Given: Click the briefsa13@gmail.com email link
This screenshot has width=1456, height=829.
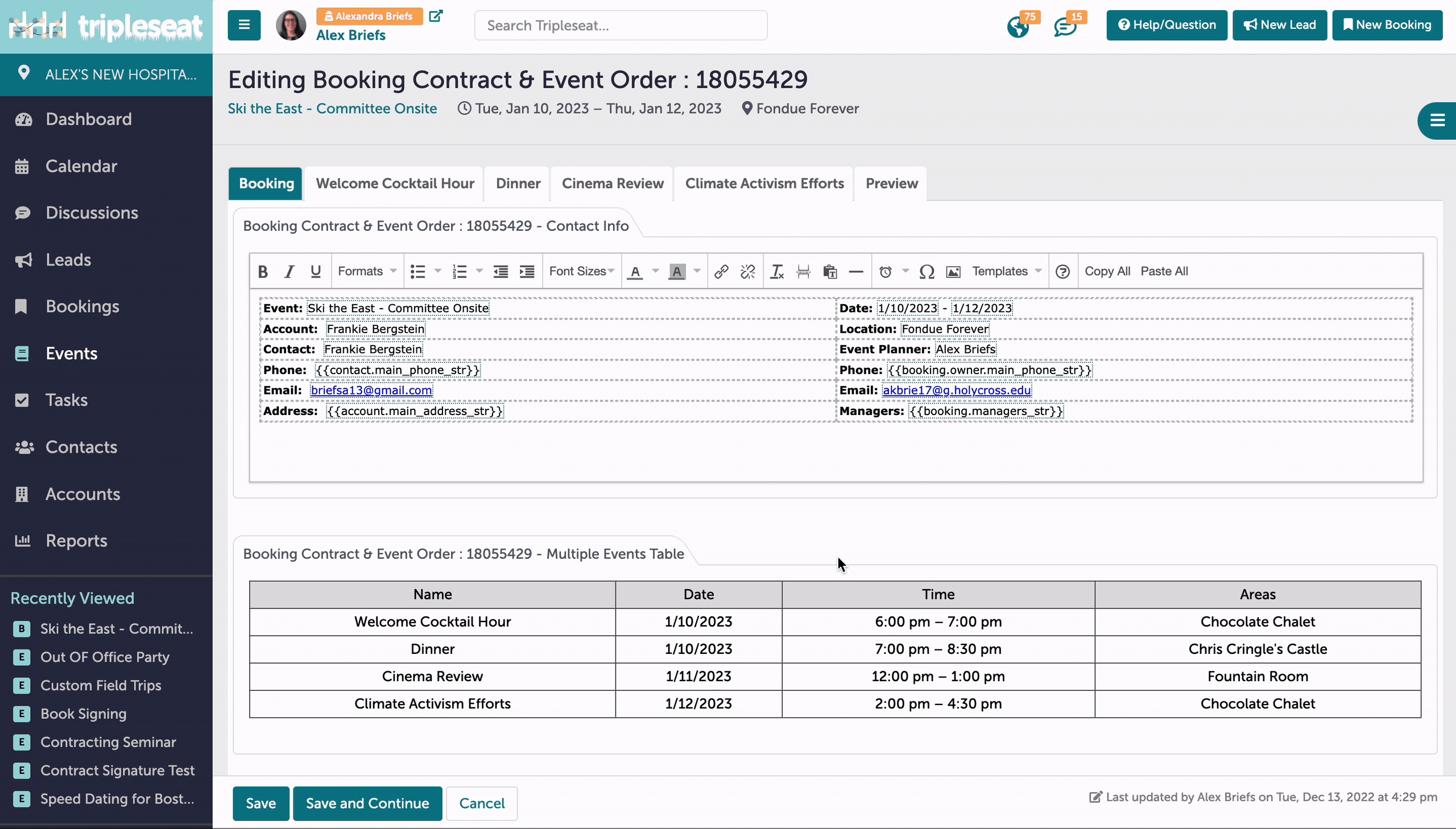Looking at the screenshot, I should (x=371, y=391).
